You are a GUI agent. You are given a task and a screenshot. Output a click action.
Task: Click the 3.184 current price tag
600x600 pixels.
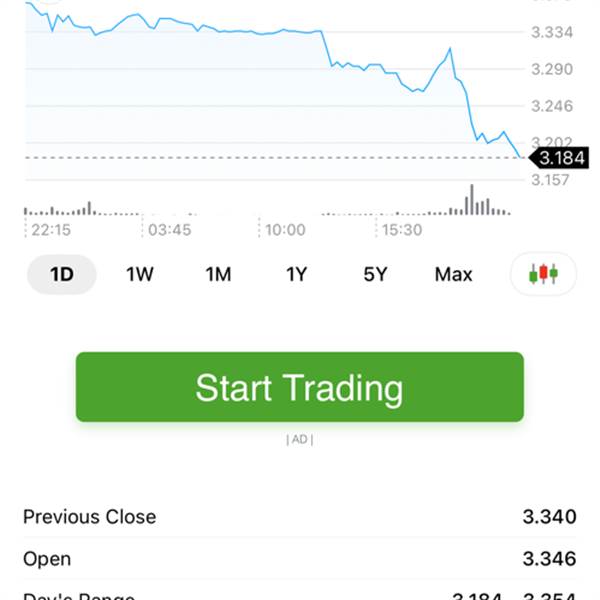(559, 158)
